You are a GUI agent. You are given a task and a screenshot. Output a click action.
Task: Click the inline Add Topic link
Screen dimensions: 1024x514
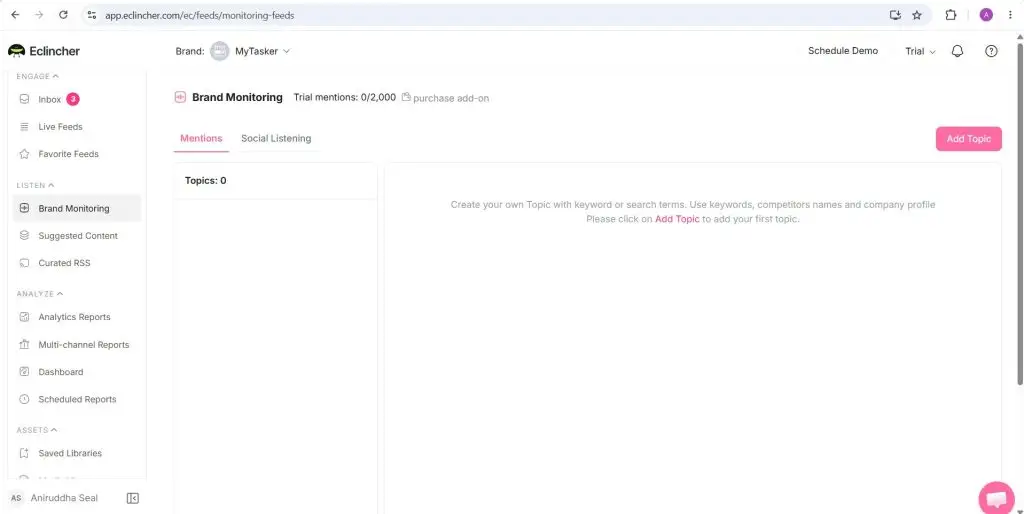[677, 219]
